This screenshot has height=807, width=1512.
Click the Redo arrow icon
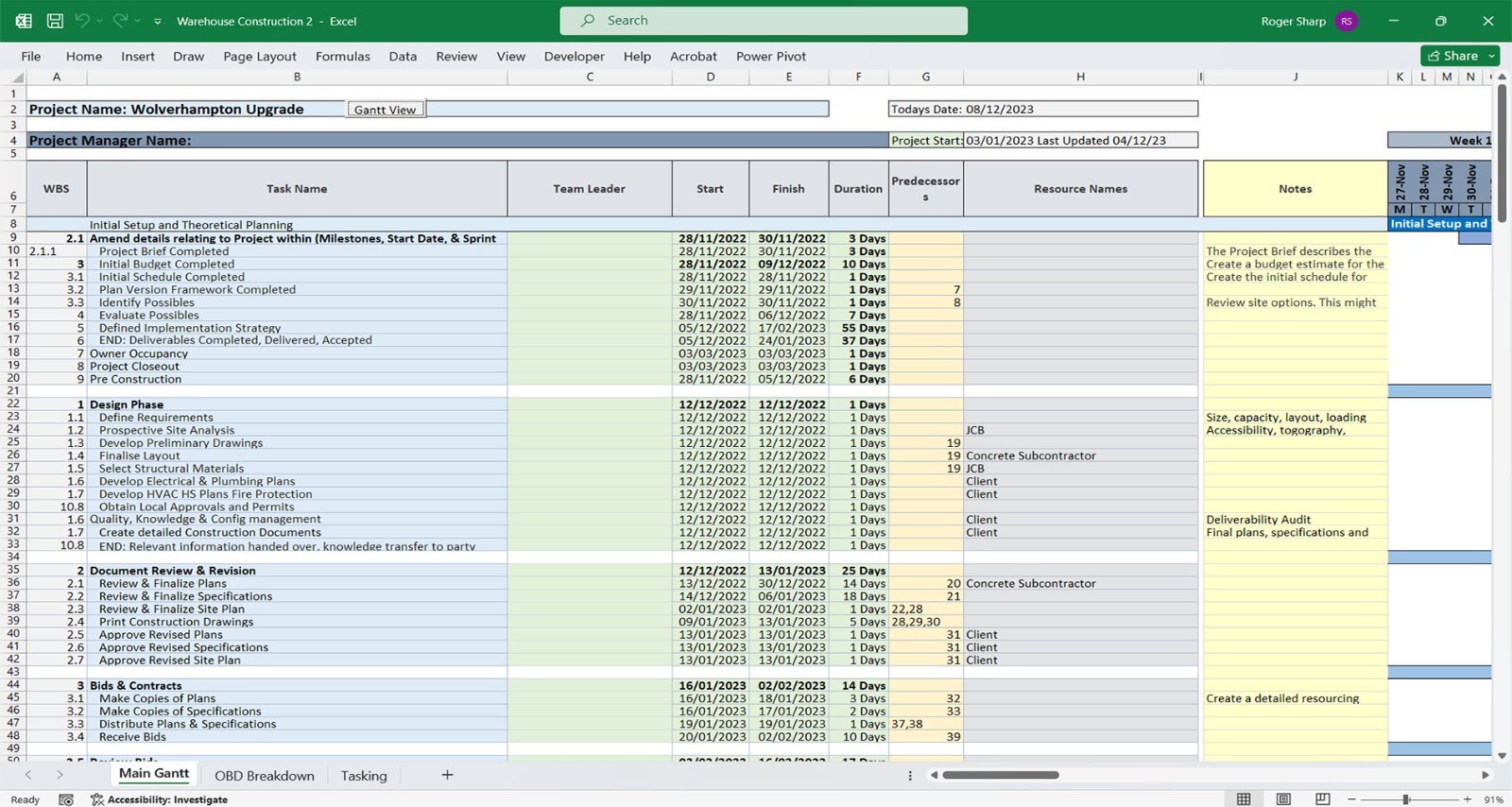(120, 21)
